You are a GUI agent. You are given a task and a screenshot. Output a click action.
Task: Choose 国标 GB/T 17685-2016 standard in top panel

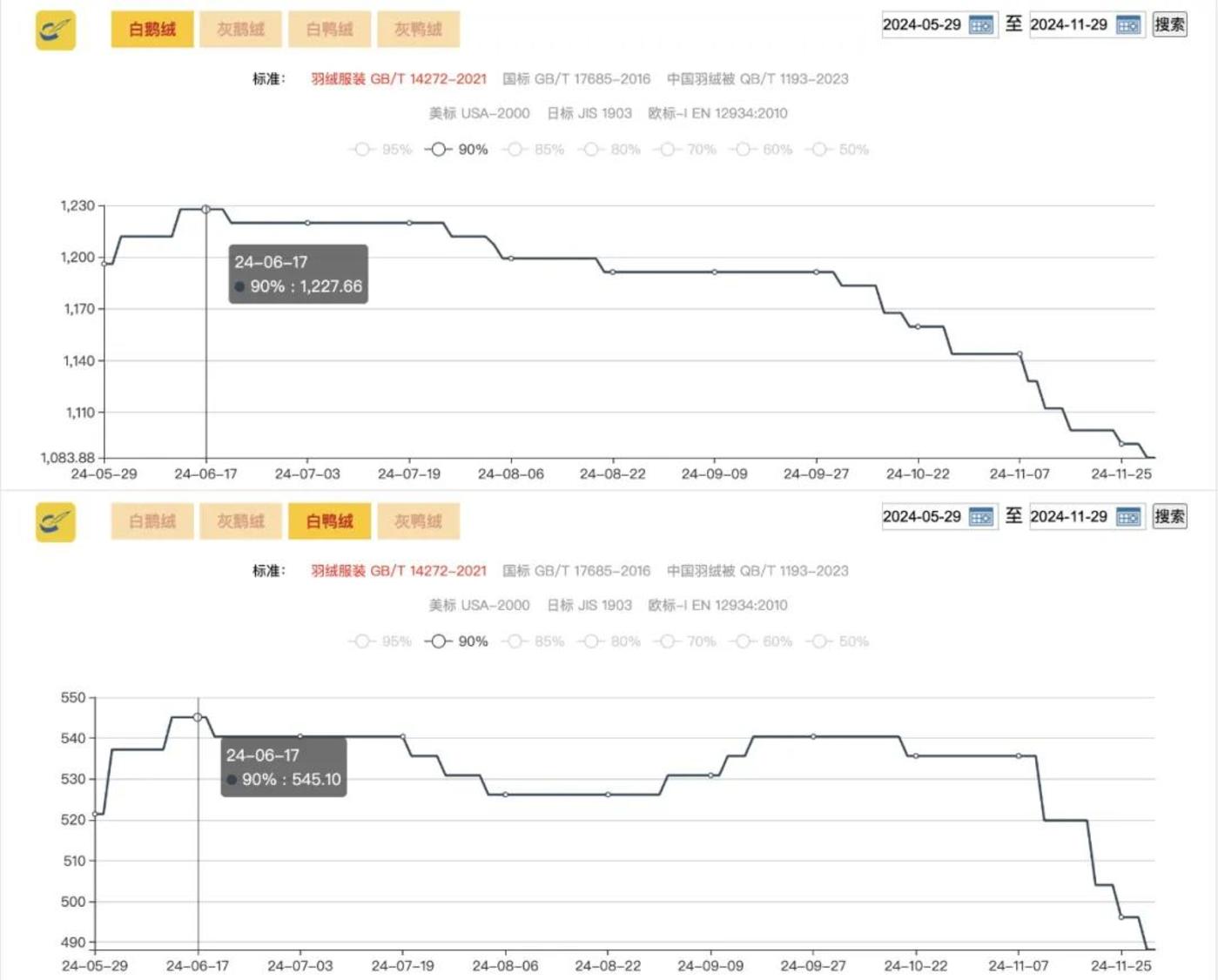[x=576, y=79]
